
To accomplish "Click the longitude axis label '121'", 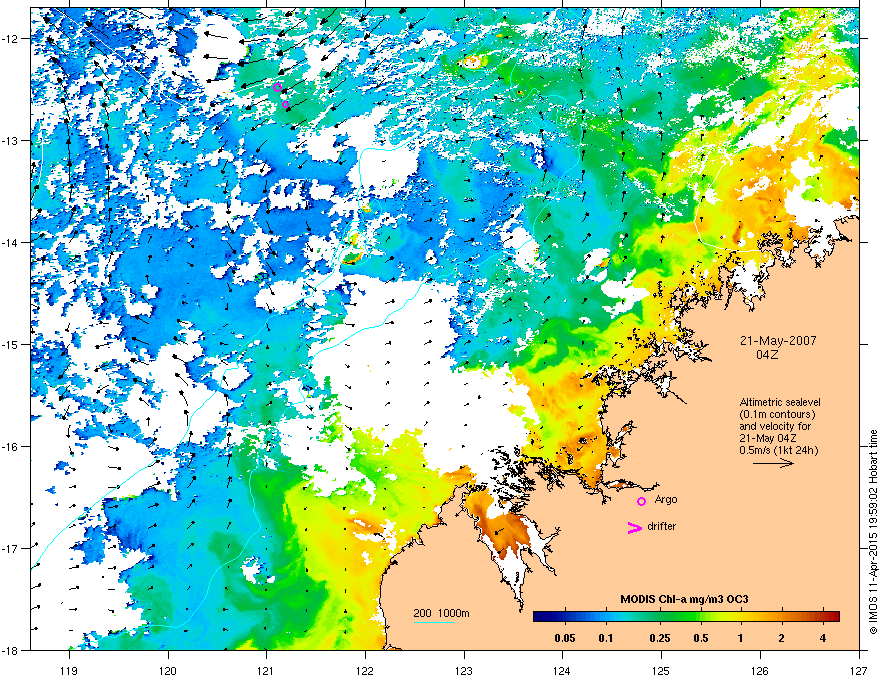I will (x=267, y=670).
